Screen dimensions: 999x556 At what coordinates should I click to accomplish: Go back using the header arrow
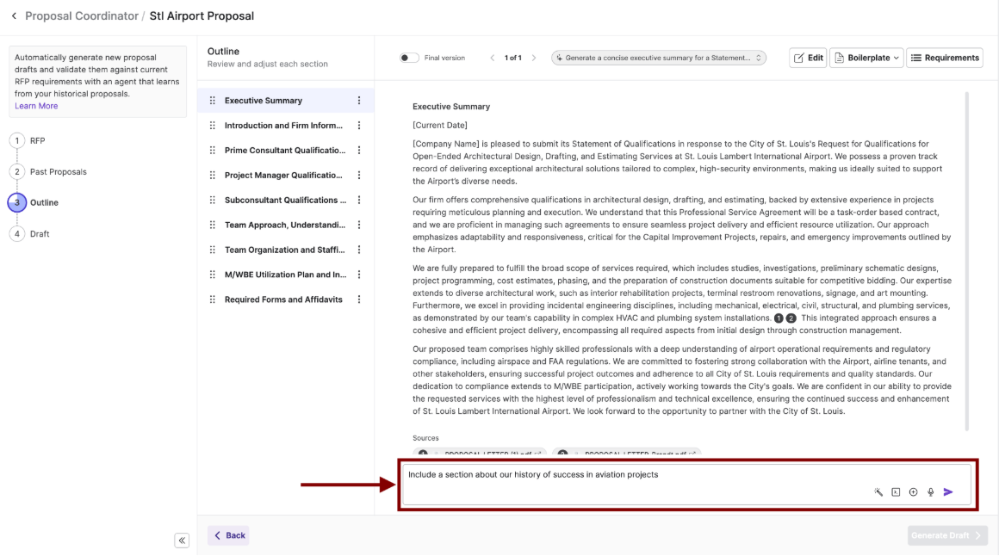[14, 16]
